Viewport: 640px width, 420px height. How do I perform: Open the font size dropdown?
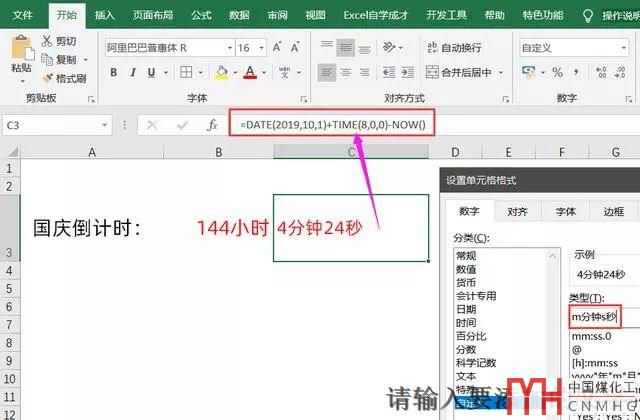pyautogui.click(x=262, y=48)
